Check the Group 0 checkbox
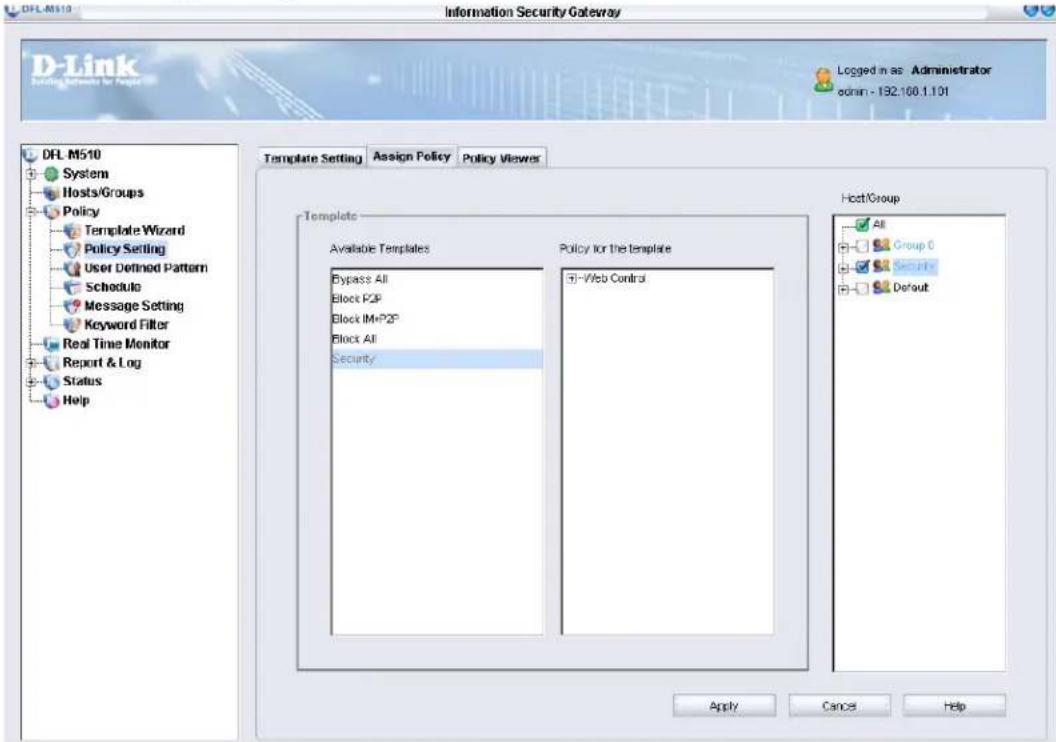The height and width of the screenshot is (742, 1056). (862, 246)
